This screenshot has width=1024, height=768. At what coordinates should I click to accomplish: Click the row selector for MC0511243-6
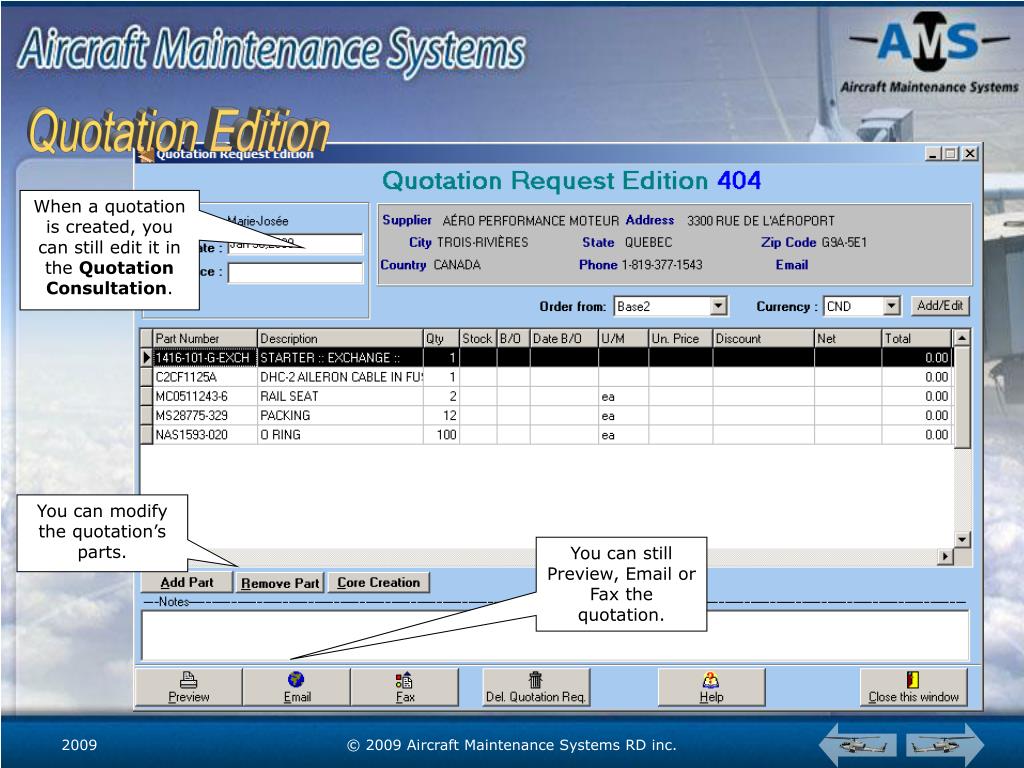[x=147, y=396]
